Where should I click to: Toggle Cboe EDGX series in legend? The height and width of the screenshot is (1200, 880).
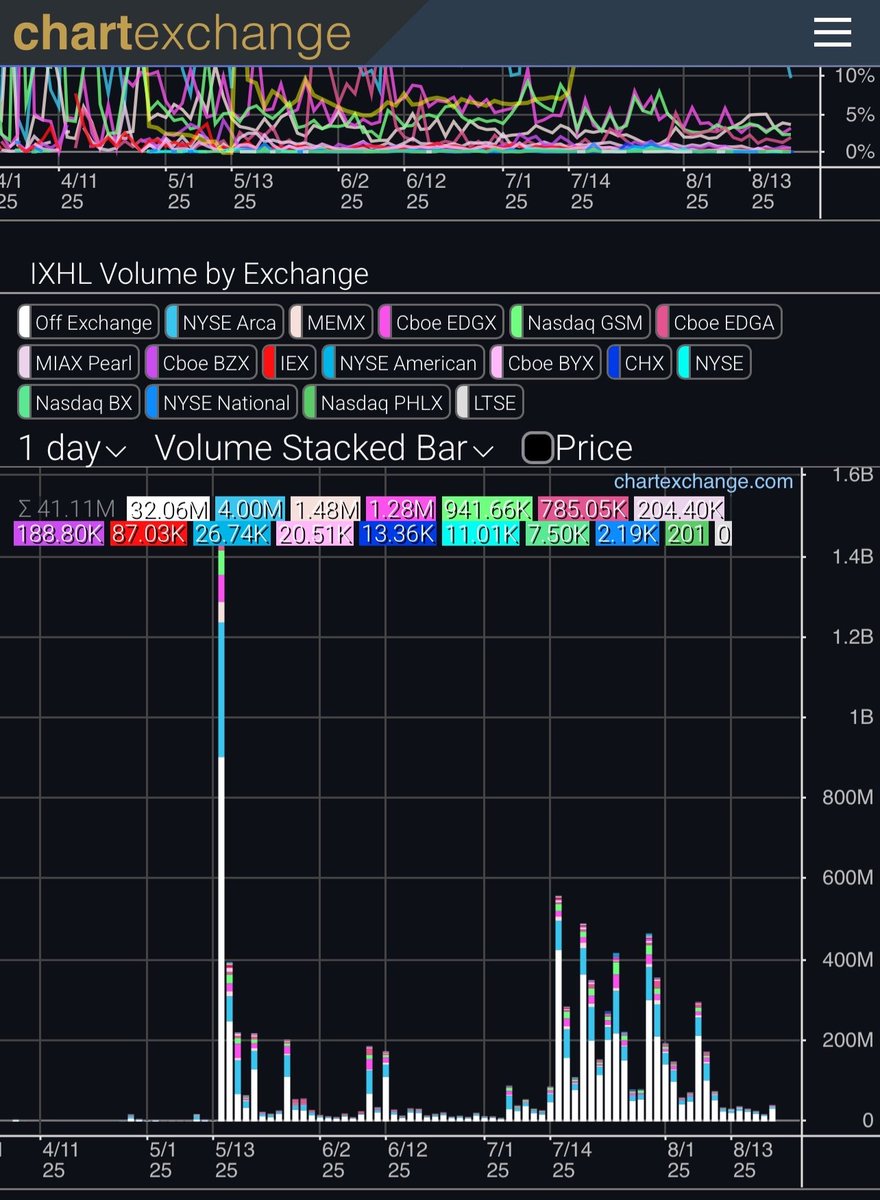pos(441,322)
